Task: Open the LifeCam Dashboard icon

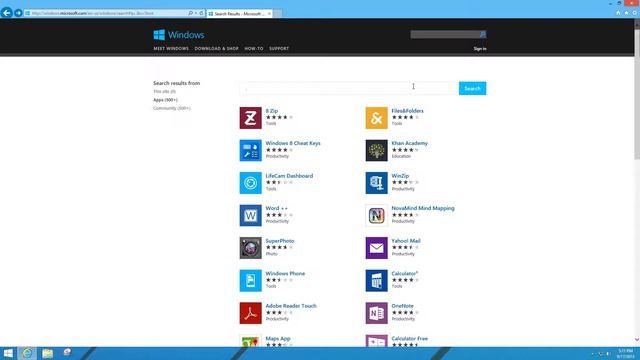Action: (x=250, y=183)
